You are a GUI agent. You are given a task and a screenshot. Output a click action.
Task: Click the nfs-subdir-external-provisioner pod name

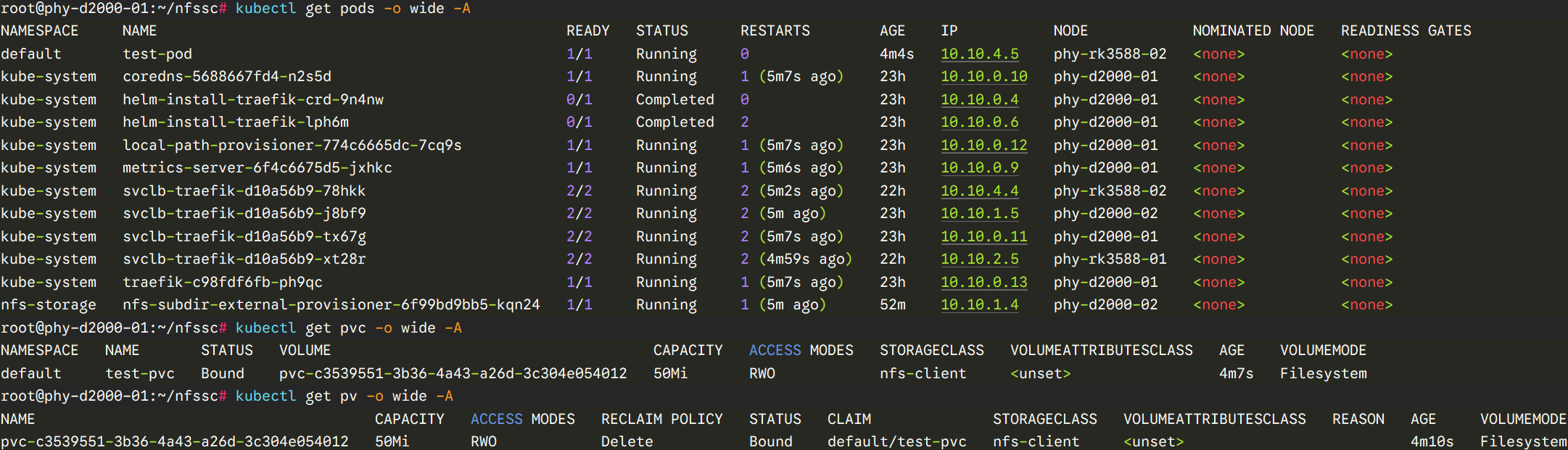click(331, 305)
